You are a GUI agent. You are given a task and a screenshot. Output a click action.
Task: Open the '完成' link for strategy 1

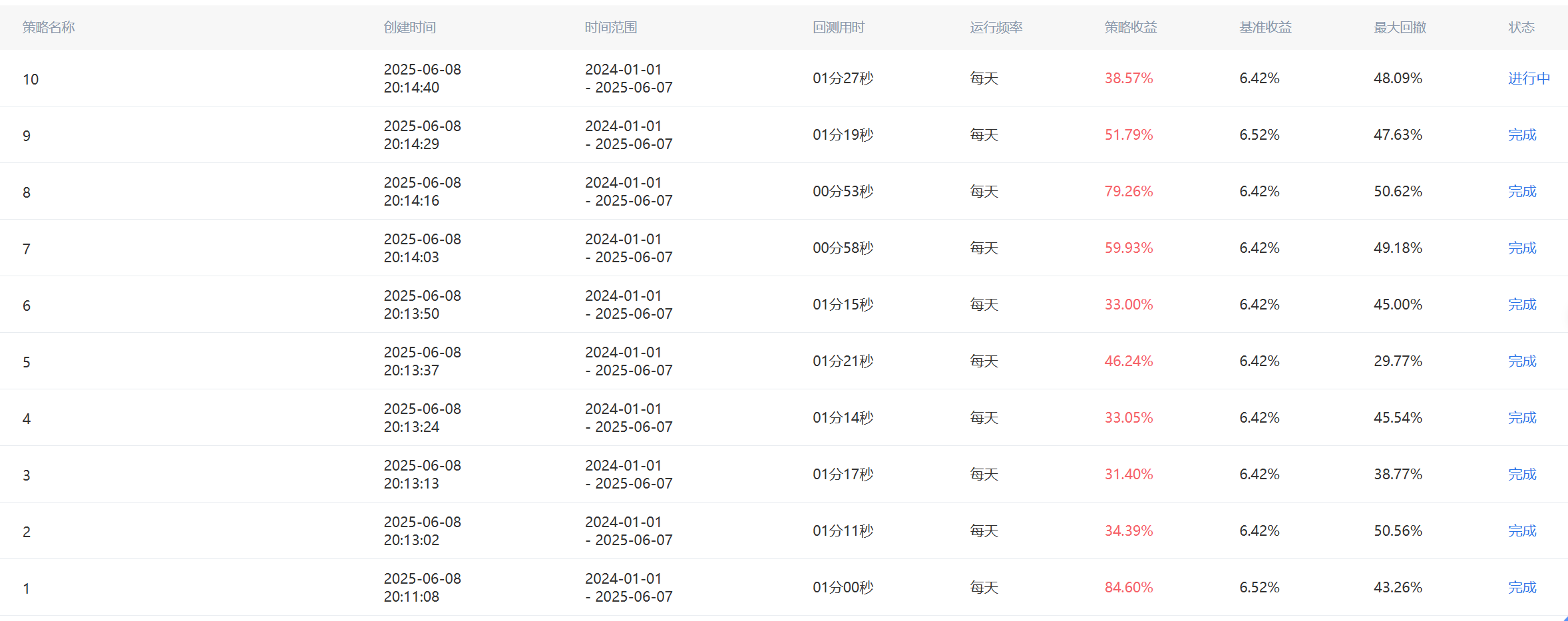1522,588
